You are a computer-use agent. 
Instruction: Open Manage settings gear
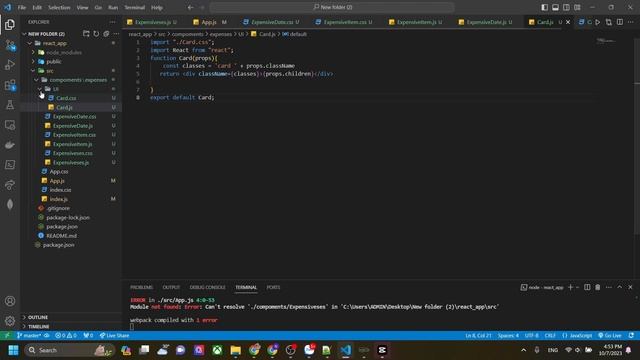pos(10,321)
